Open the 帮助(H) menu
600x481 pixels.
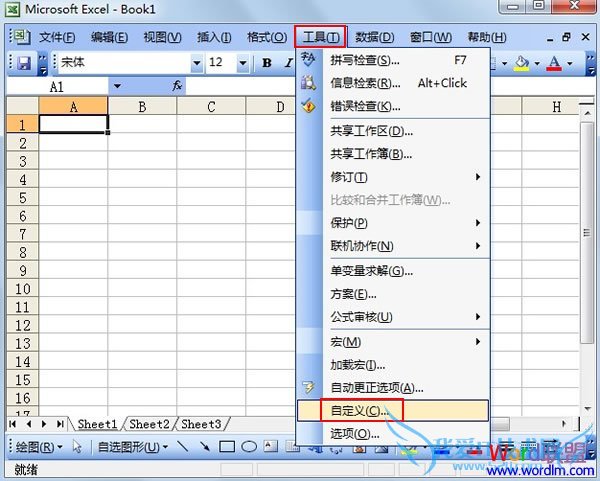click(487, 37)
